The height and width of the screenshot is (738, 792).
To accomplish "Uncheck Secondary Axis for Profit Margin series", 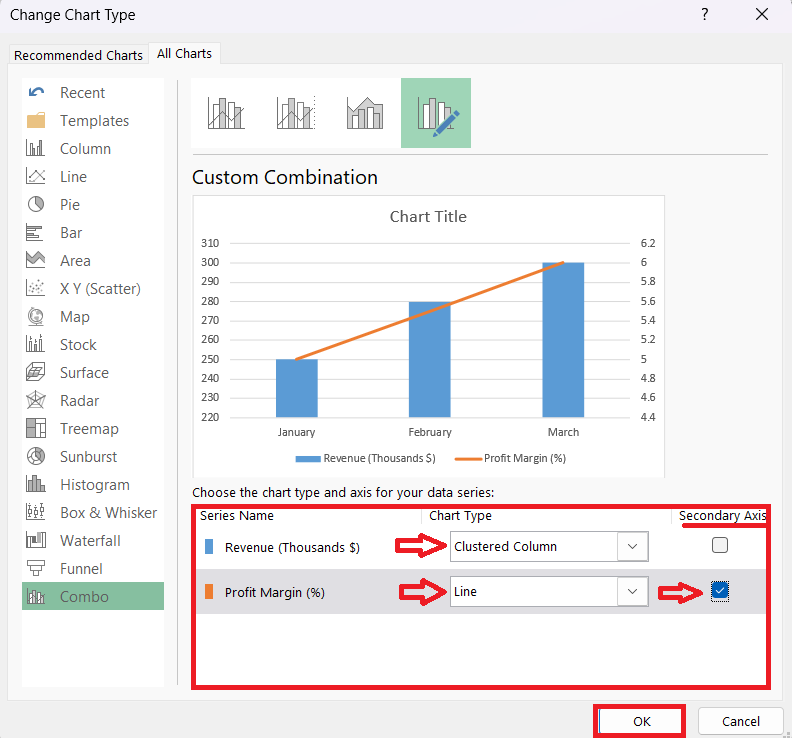I will (x=719, y=591).
